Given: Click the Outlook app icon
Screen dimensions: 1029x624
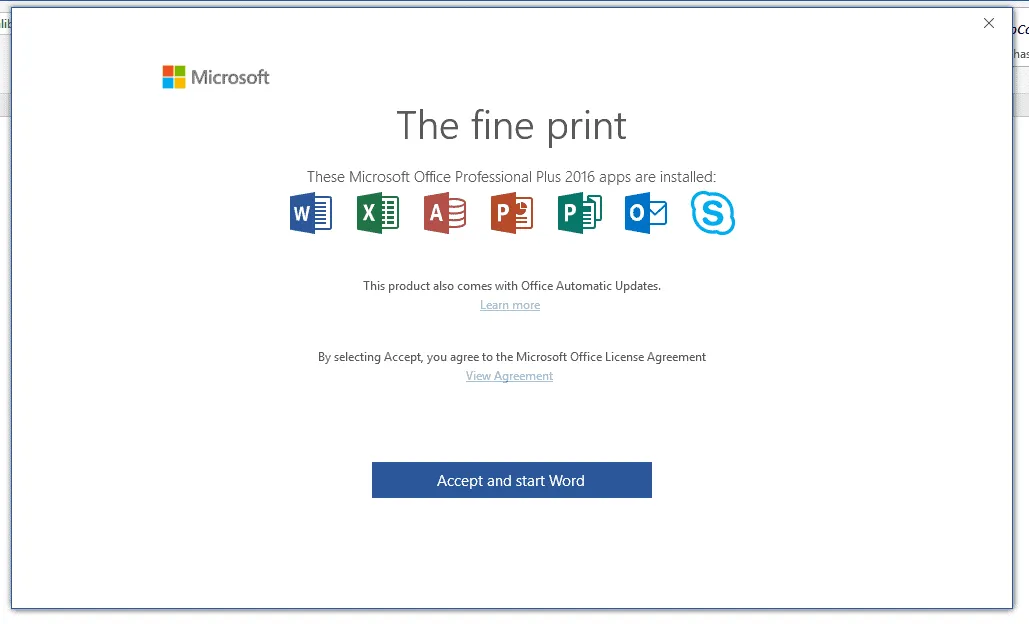Looking at the screenshot, I should [645, 212].
